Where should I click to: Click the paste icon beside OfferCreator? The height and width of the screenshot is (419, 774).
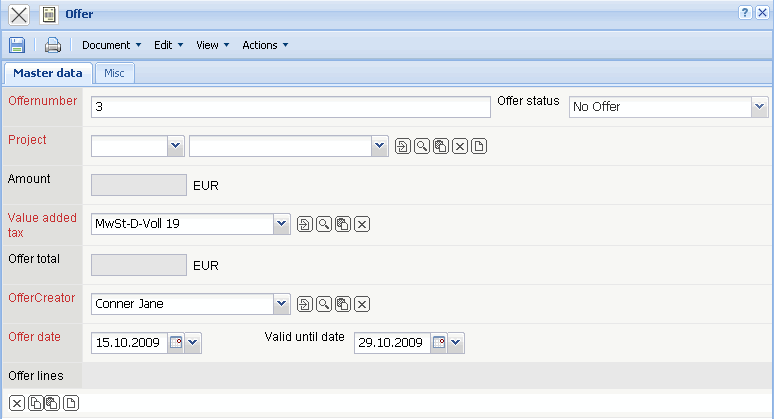[x=343, y=304]
